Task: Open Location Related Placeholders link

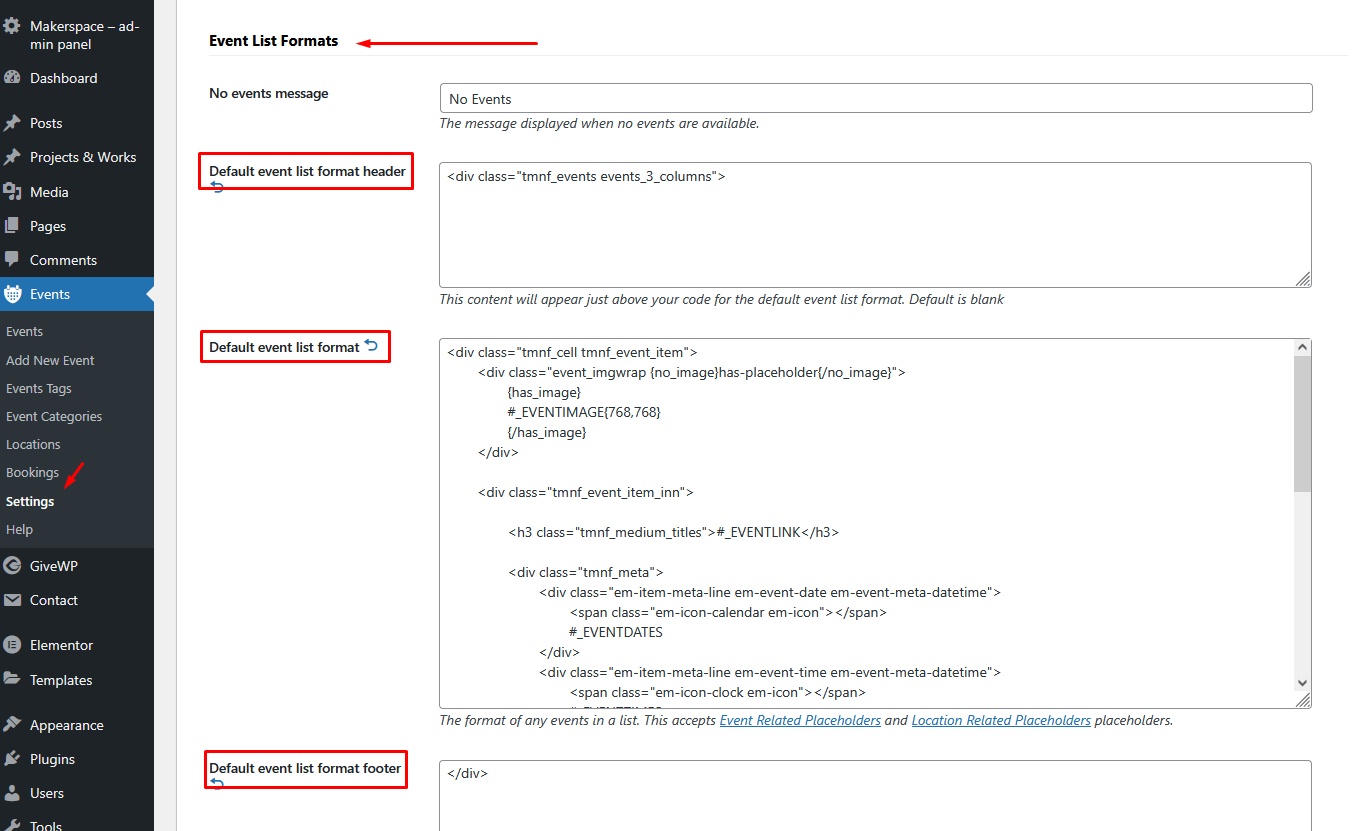Action: tap(1001, 720)
